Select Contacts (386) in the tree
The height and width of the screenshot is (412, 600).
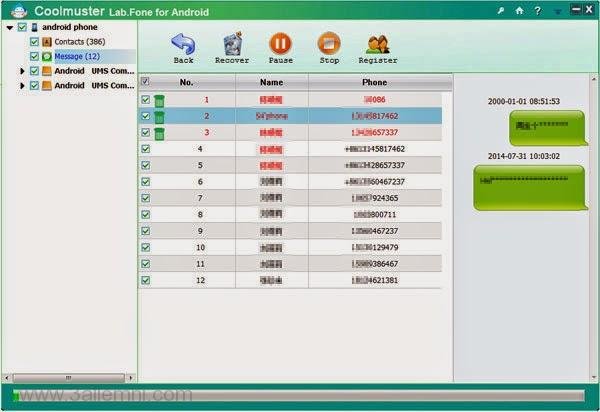[x=78, y=42]
